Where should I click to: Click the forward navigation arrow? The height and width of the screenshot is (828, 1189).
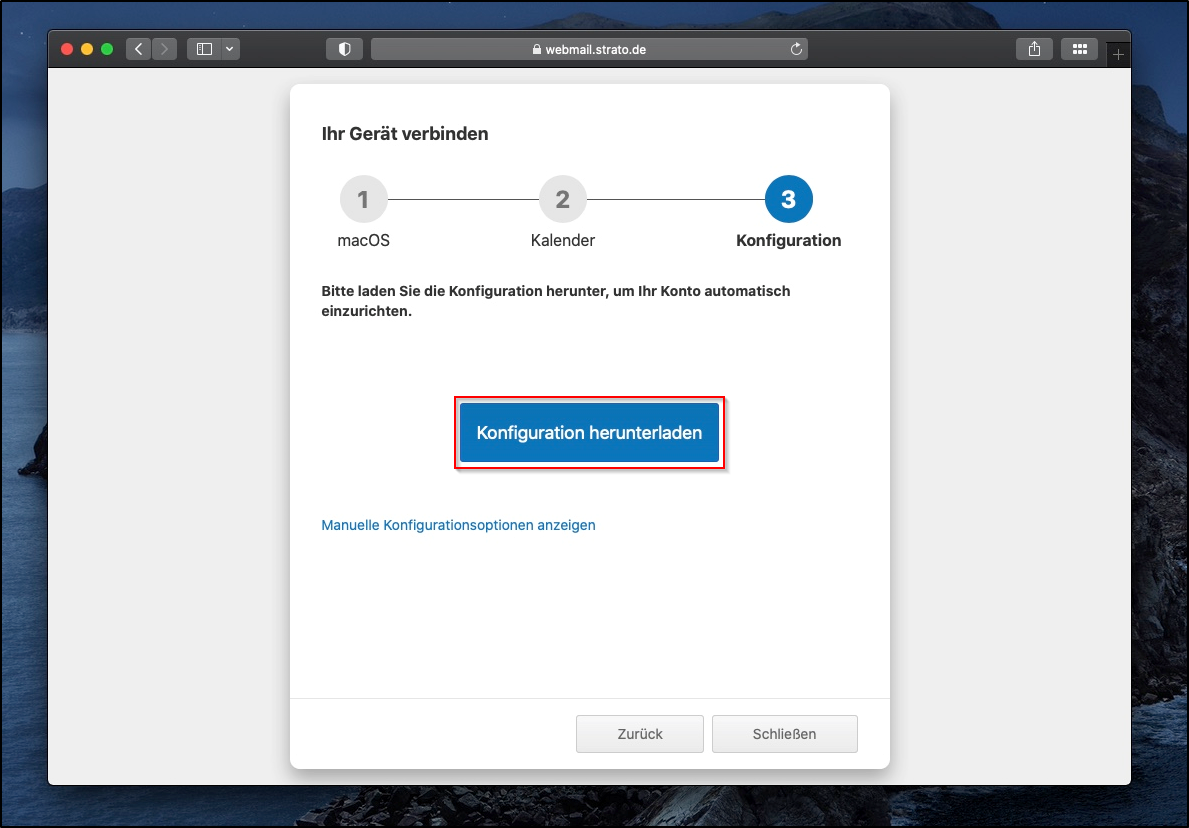164,49
